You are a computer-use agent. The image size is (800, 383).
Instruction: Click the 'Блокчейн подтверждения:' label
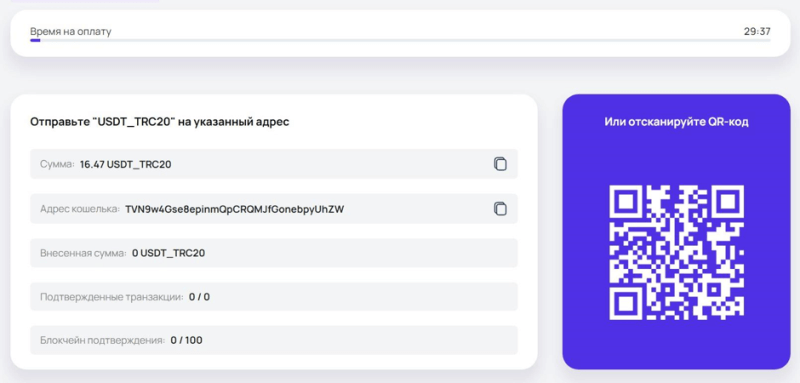(x=103, y=340)
